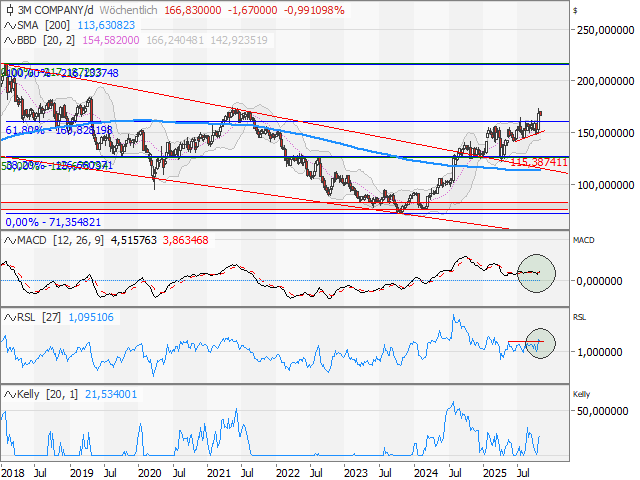Click the RSL [27] label
The height and width of the screenshot is (480, 640).
(39, 318)
